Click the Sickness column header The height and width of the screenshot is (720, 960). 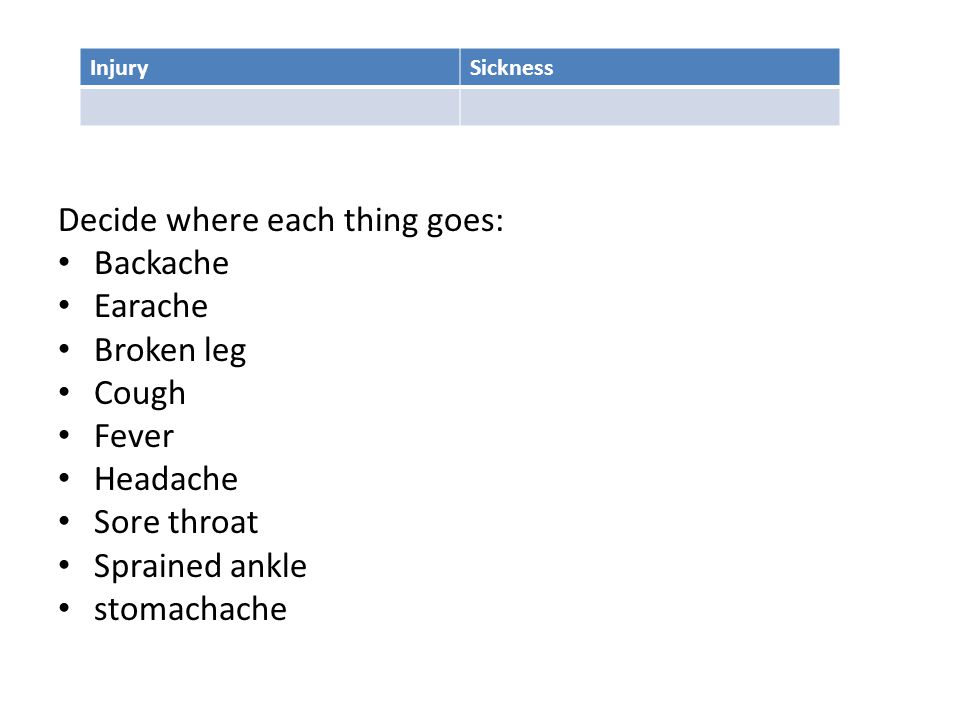650,67
